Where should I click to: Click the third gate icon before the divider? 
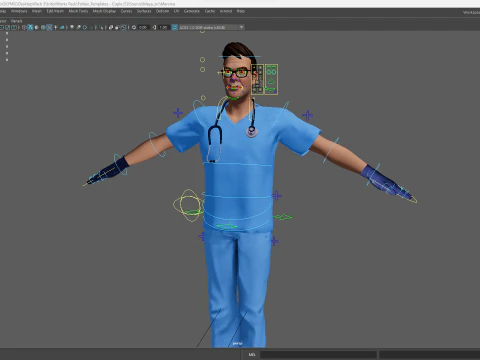(14, 27)
